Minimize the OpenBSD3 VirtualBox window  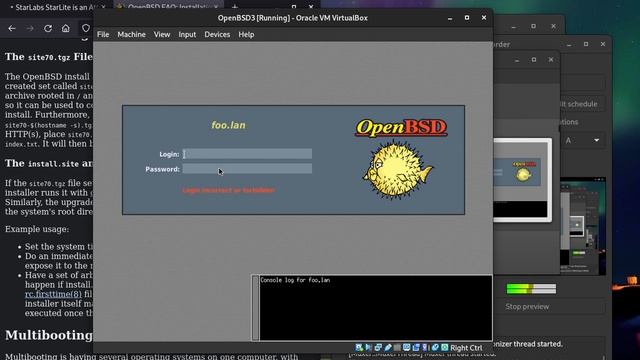[x=450, y=18]
